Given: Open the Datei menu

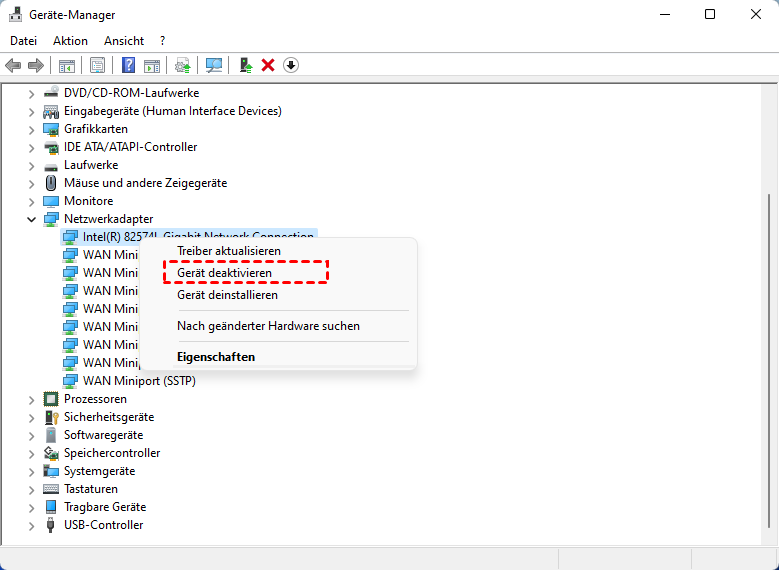Looking at the screenshot, I should (23, 41).
